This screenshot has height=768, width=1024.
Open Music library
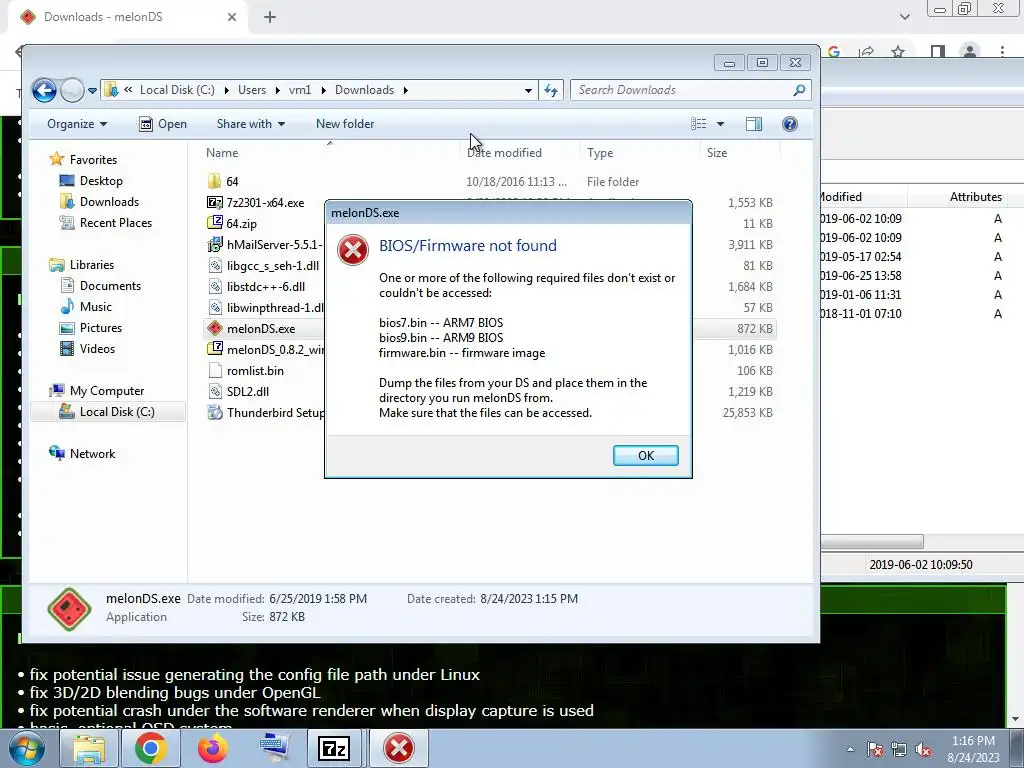click(95, 307)
